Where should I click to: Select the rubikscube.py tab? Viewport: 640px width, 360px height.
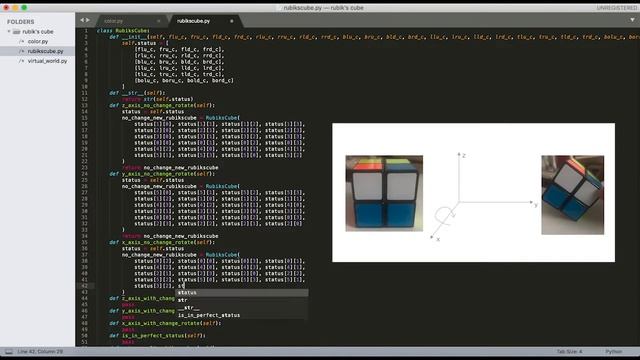click(x=193, y=21)
